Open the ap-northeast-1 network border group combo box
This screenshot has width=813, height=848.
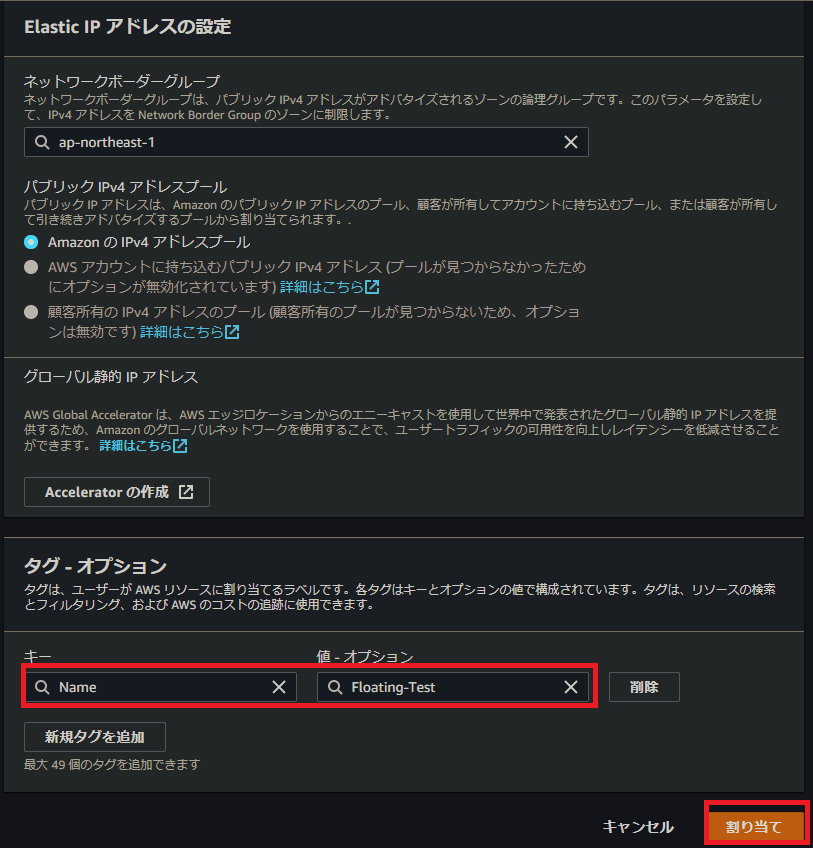(x=306, y=142)
